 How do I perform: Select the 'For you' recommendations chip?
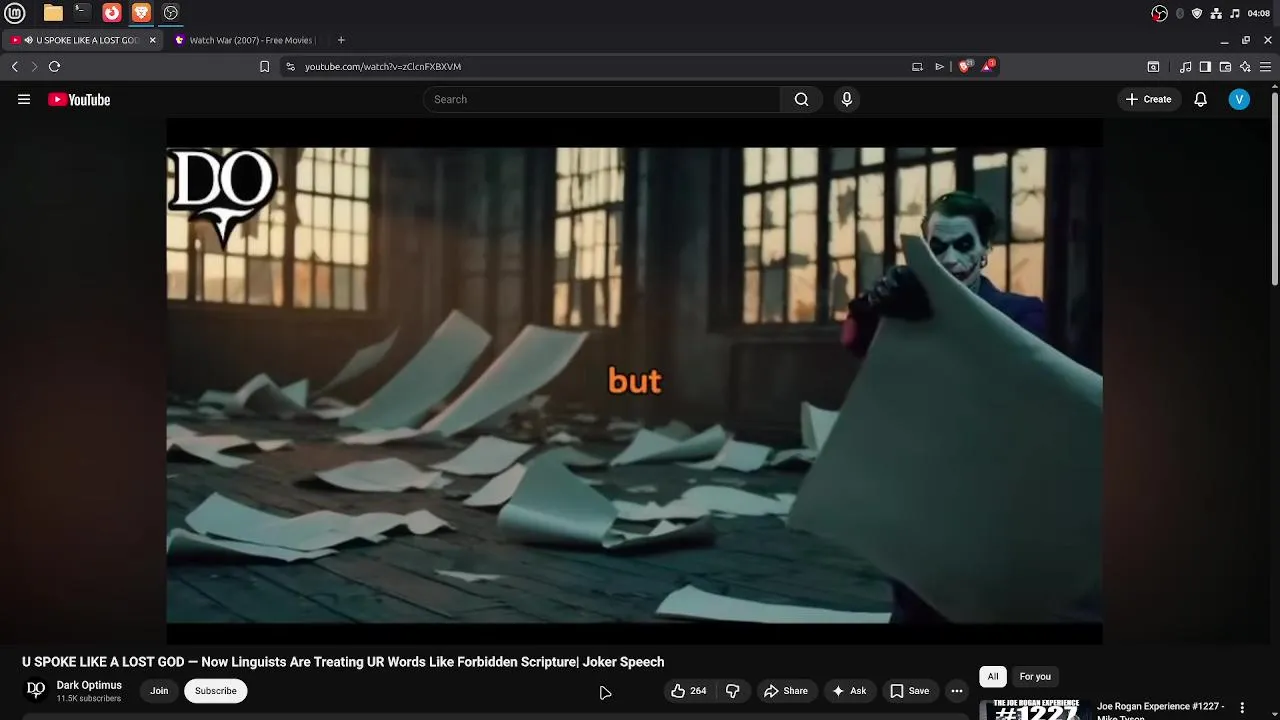coord(1035,677)
